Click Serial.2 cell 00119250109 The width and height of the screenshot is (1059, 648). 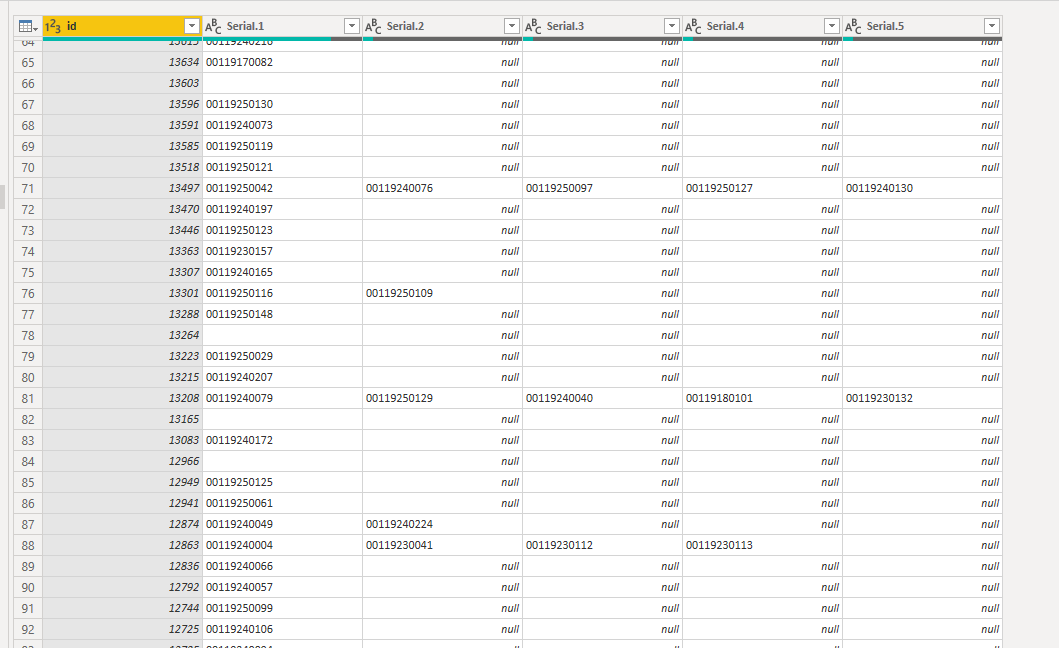442,293
